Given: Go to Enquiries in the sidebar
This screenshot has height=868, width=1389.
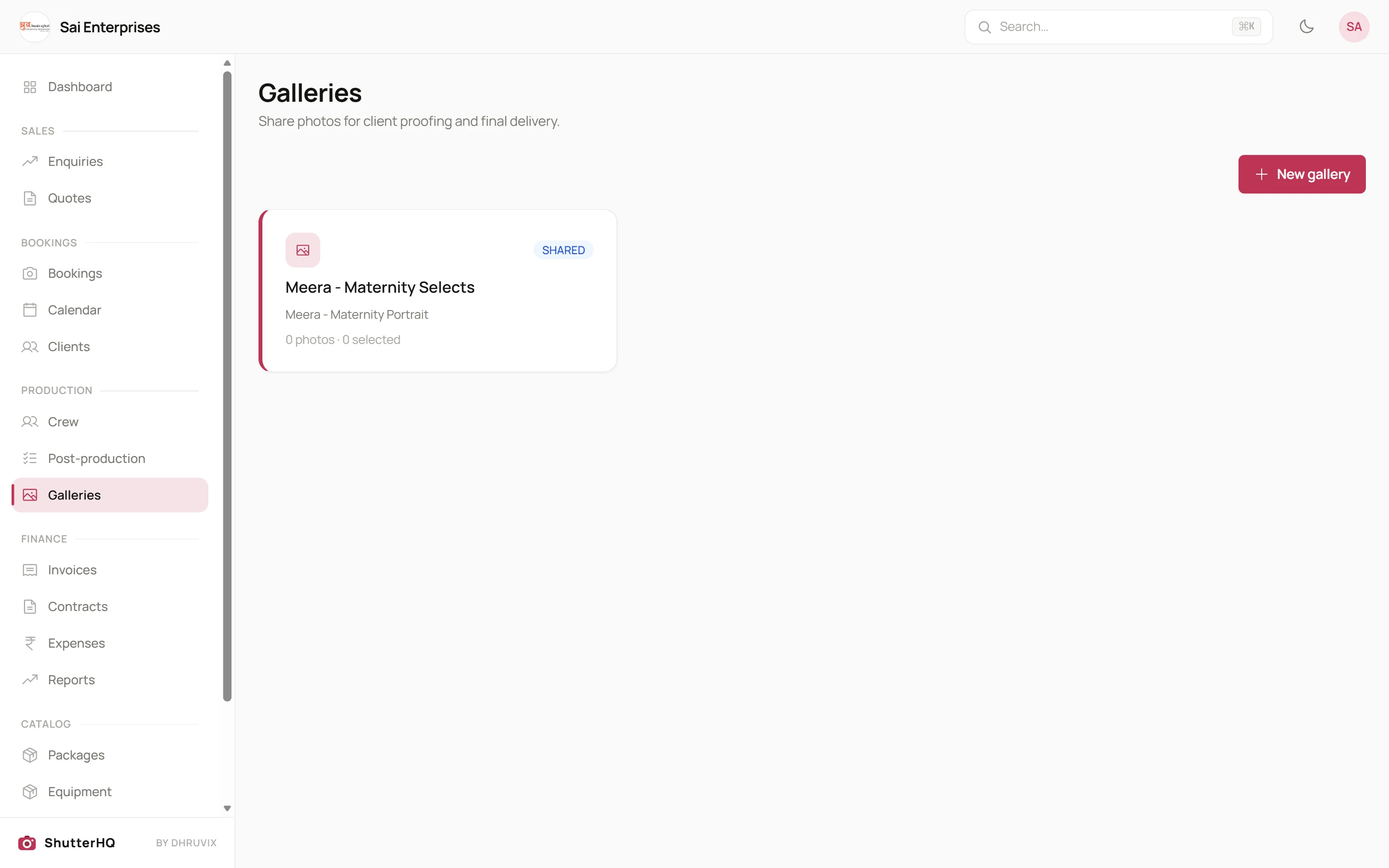Looking at the screenshot, I should tap(109, 162).
